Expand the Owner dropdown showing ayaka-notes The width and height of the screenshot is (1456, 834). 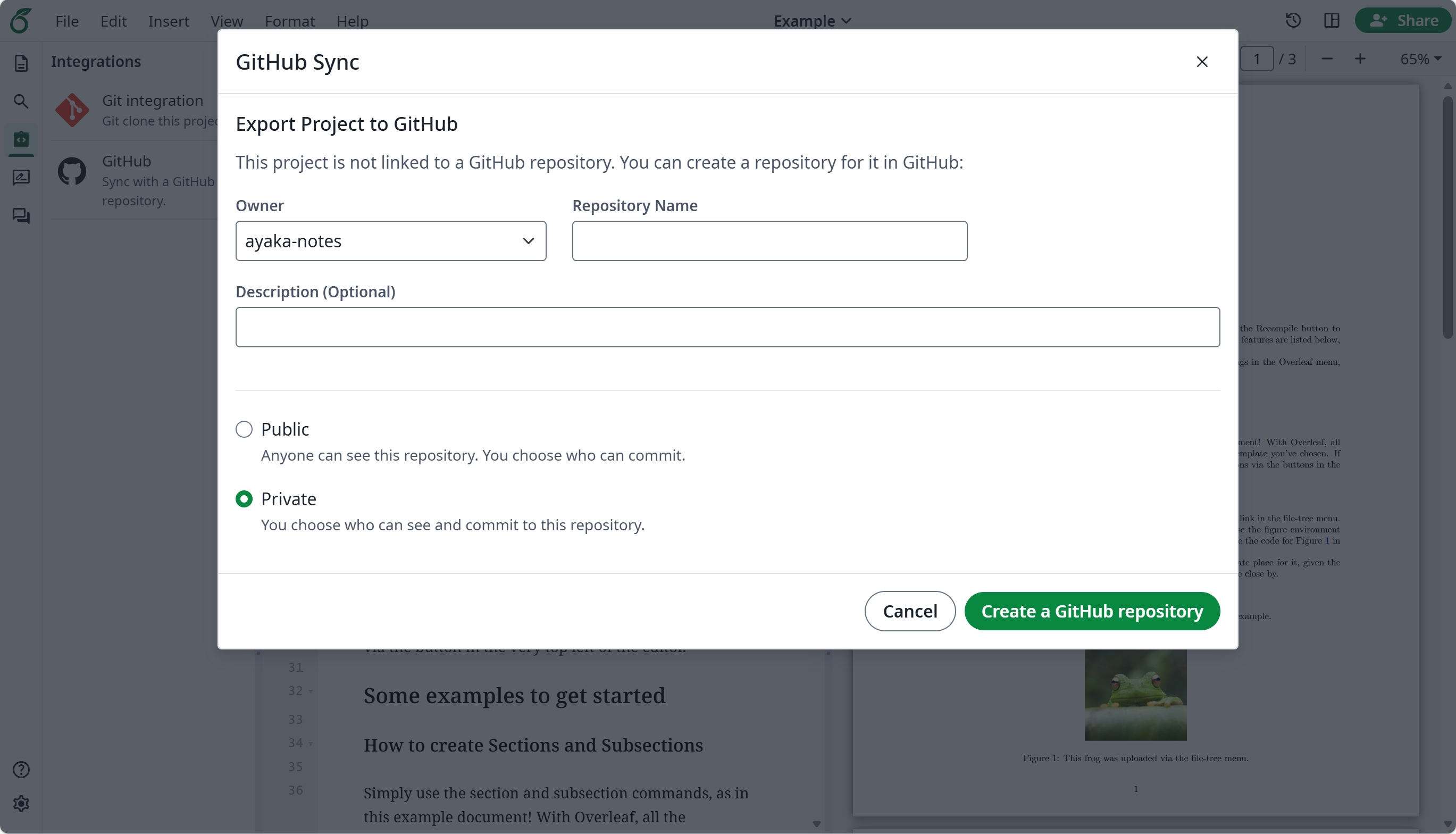point(390,241)
